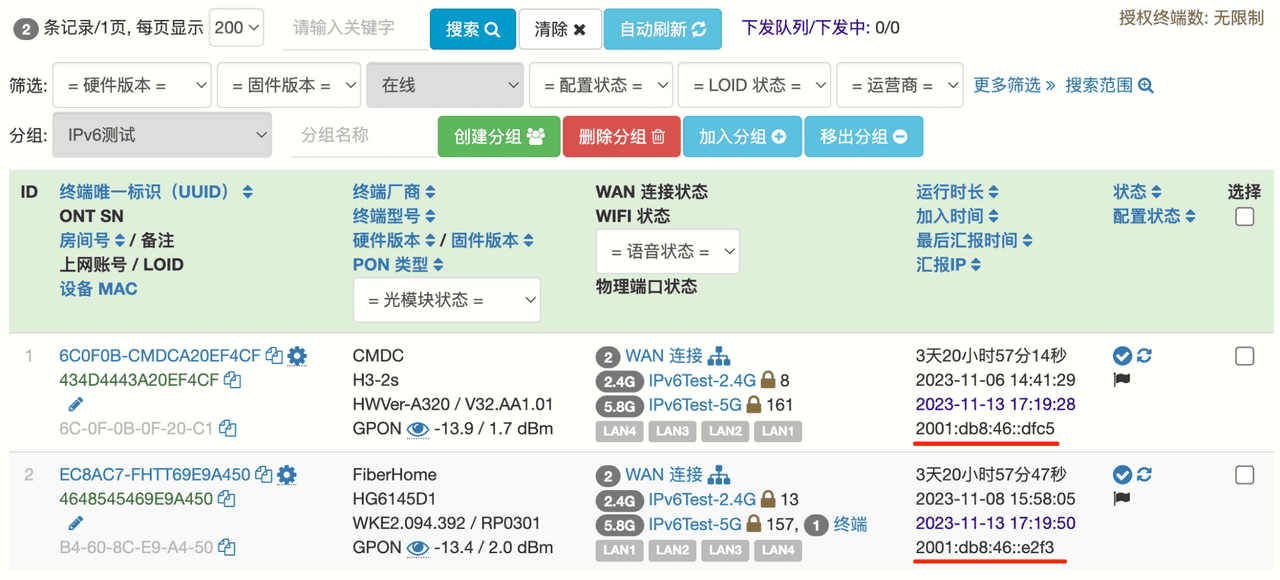Click the pencil edit icon for device 1
This screenshot has width=1280, height=580.
75,404
